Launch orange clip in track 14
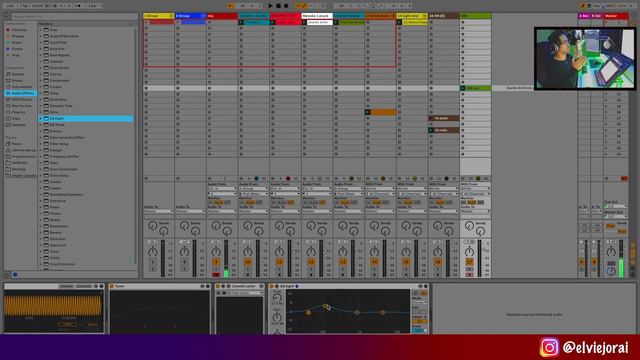This screenshot has width=640, height=360. 368,112
